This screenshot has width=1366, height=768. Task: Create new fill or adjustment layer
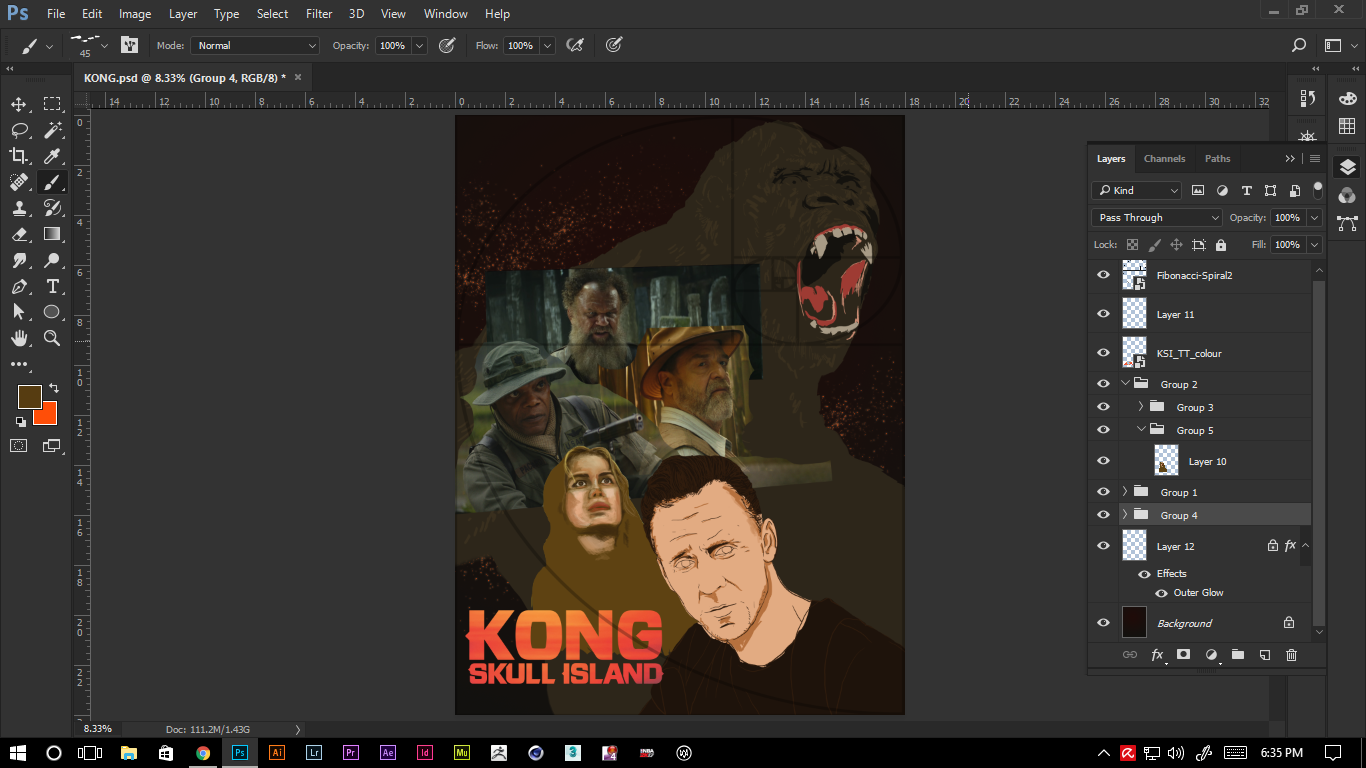point(1211,655)
